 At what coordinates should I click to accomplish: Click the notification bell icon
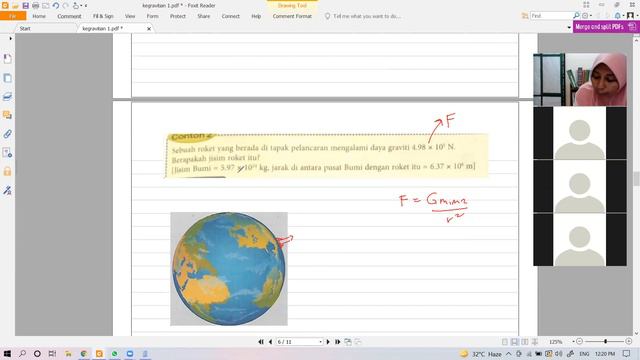click(618, 16)
